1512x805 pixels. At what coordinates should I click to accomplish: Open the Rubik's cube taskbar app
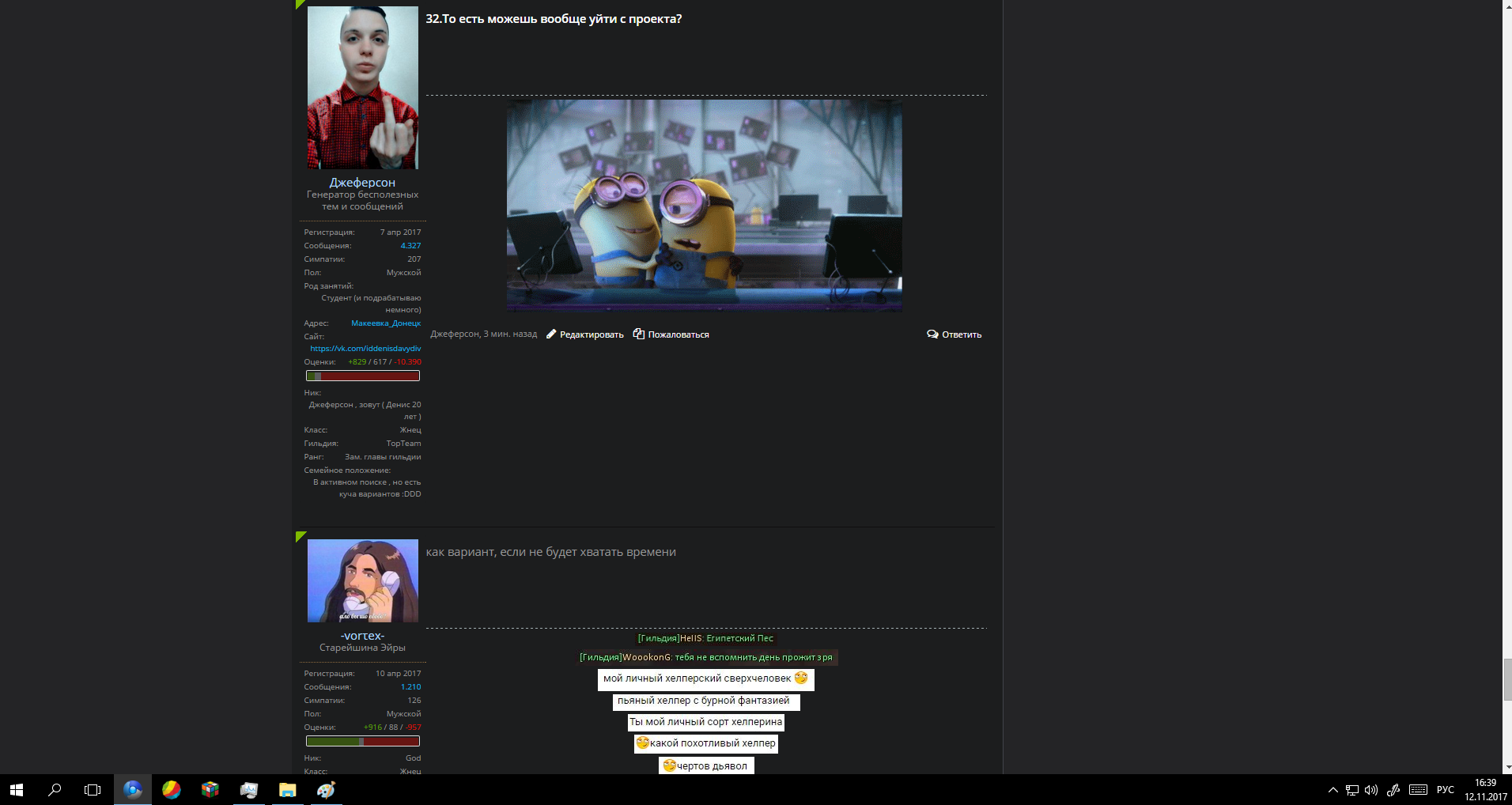tap(210, 789)
